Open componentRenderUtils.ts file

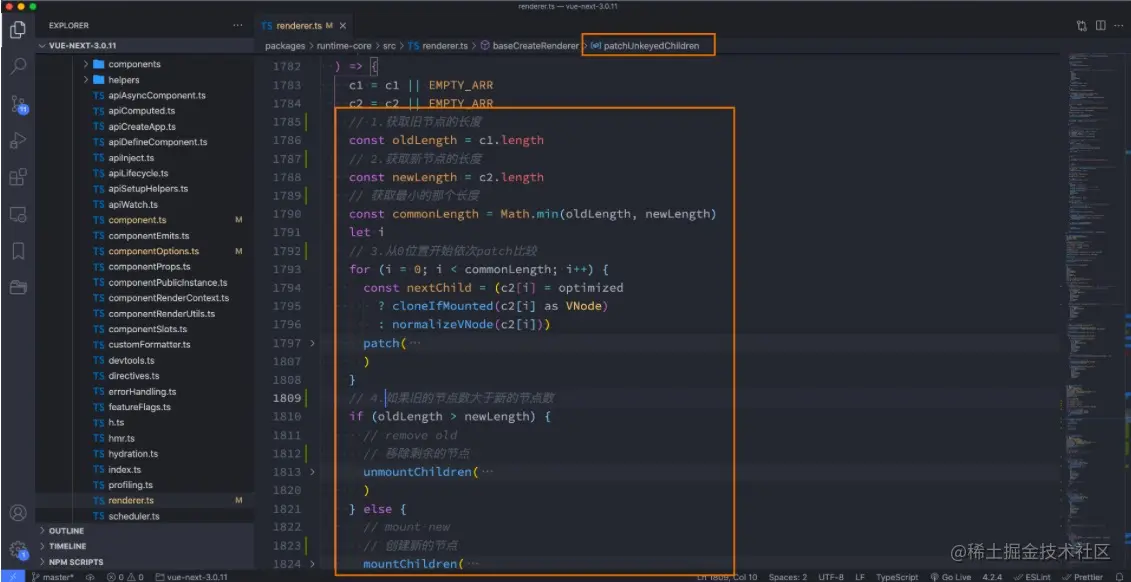pos(162,314)
